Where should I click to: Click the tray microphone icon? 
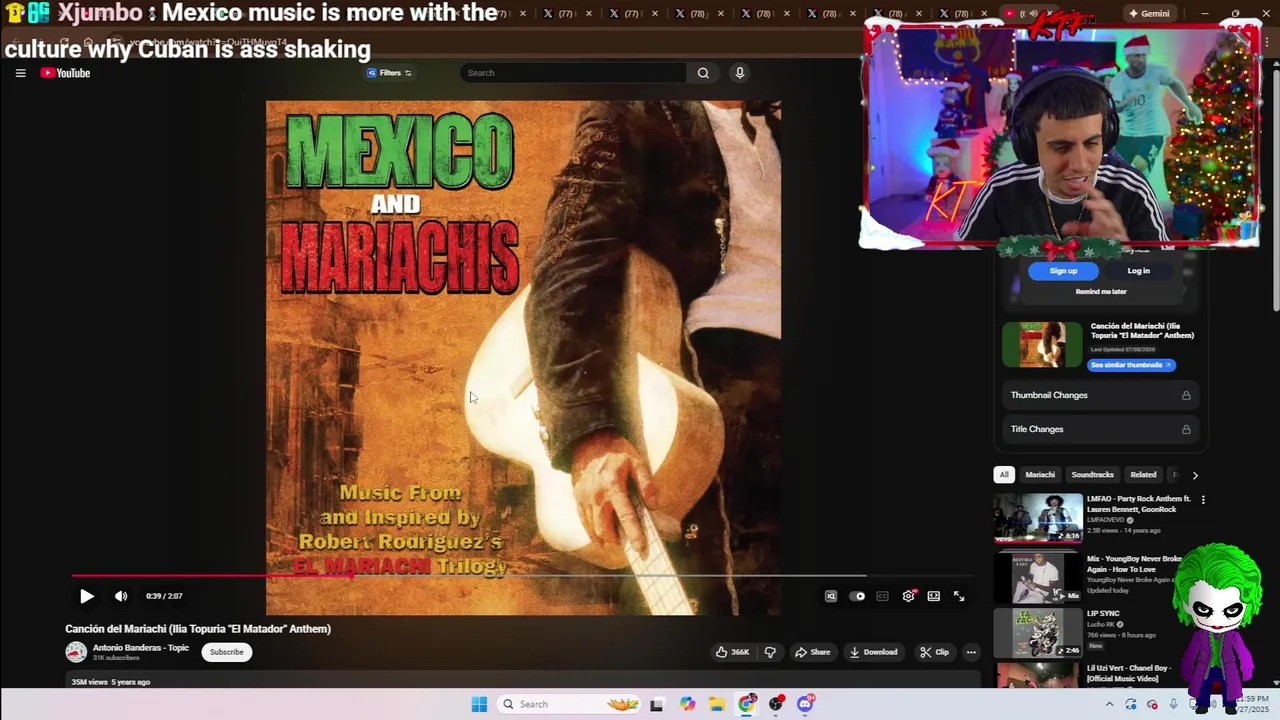tap(1174, 704)
